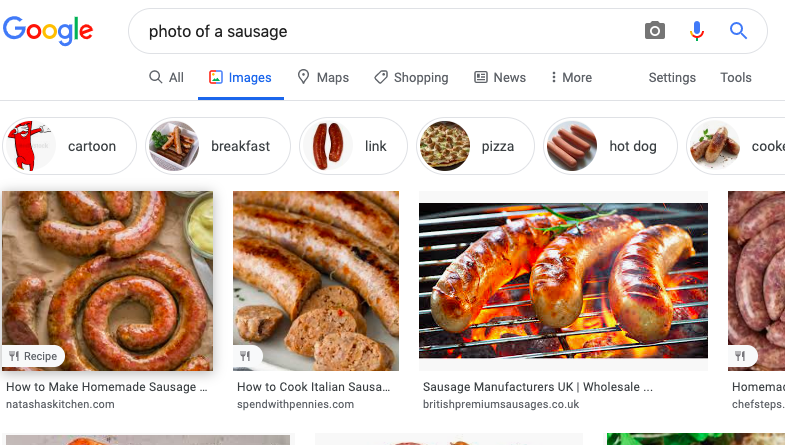This screenshot has height=445, width=785.
Task: Open the Shopping tab
Action: [411, 77]
